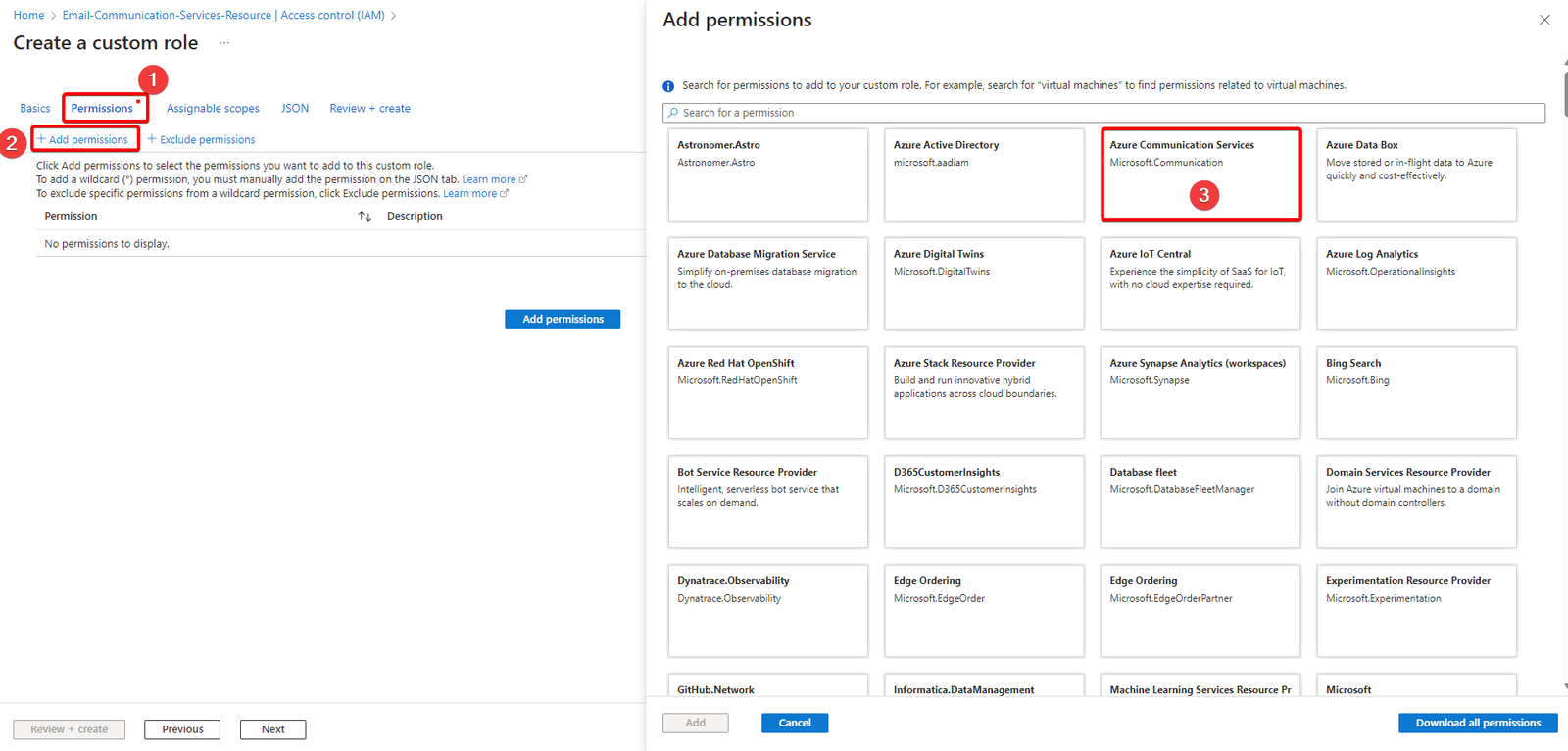Click the Previous button
The image size is (1568, 751).
[x=182, y=729]
